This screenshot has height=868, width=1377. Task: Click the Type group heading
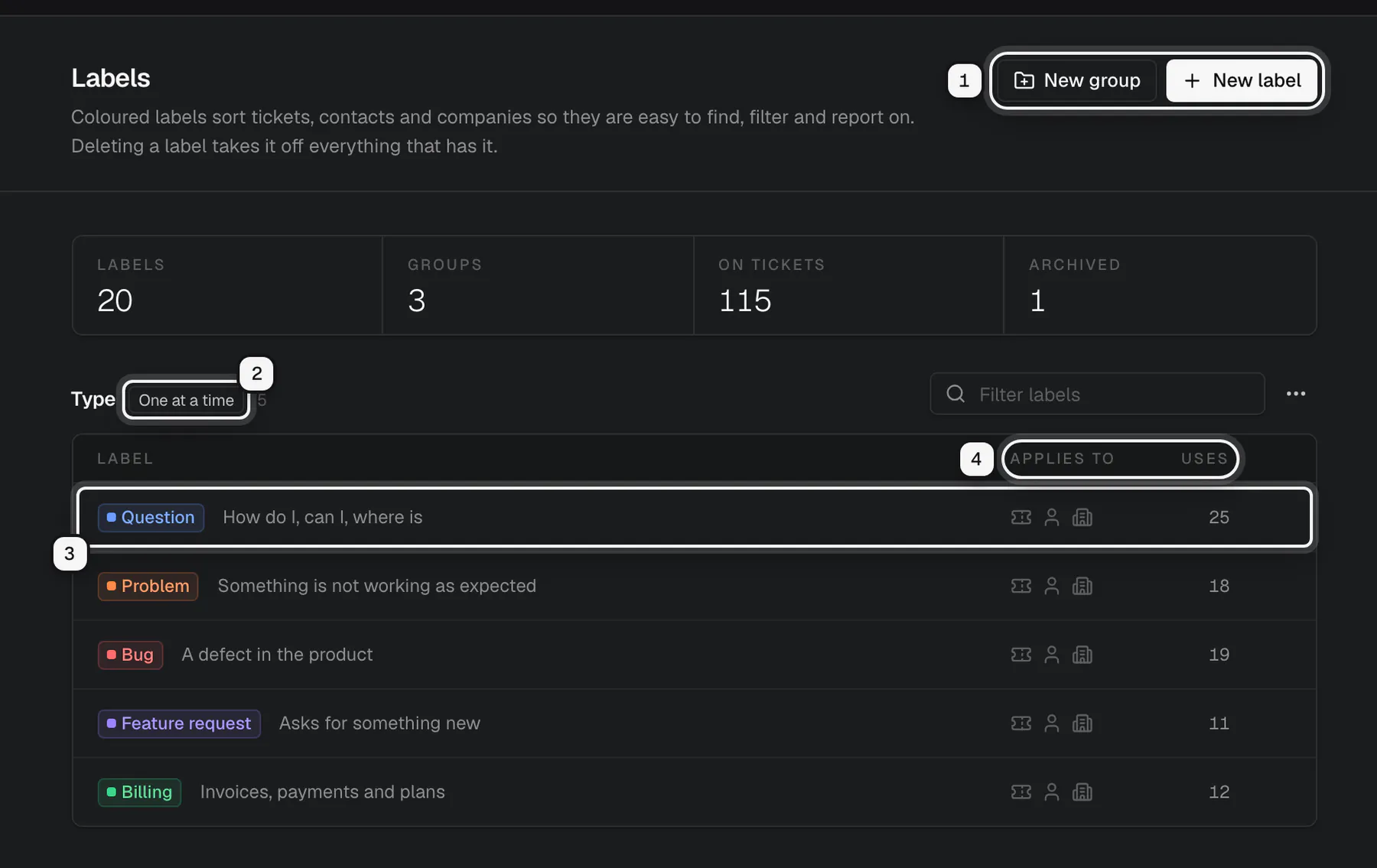(93, 399)
